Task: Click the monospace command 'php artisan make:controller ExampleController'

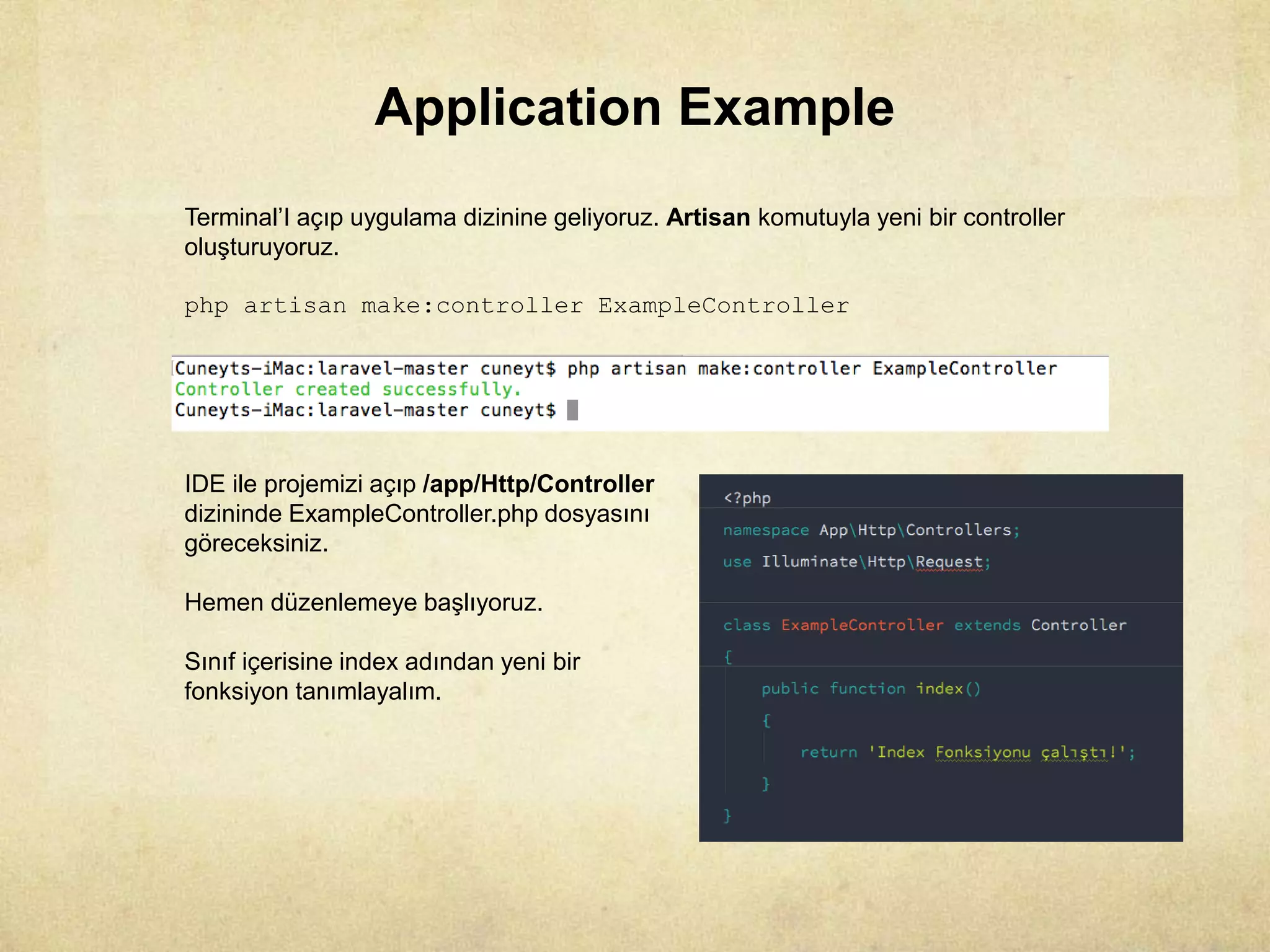Action: 517,306
